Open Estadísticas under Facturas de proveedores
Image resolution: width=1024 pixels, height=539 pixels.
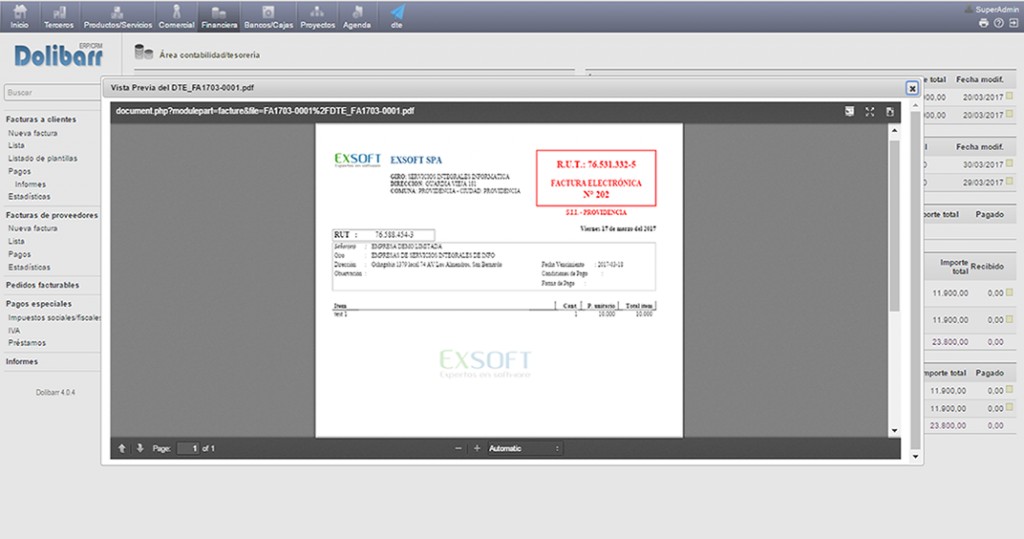coord(29,267)
